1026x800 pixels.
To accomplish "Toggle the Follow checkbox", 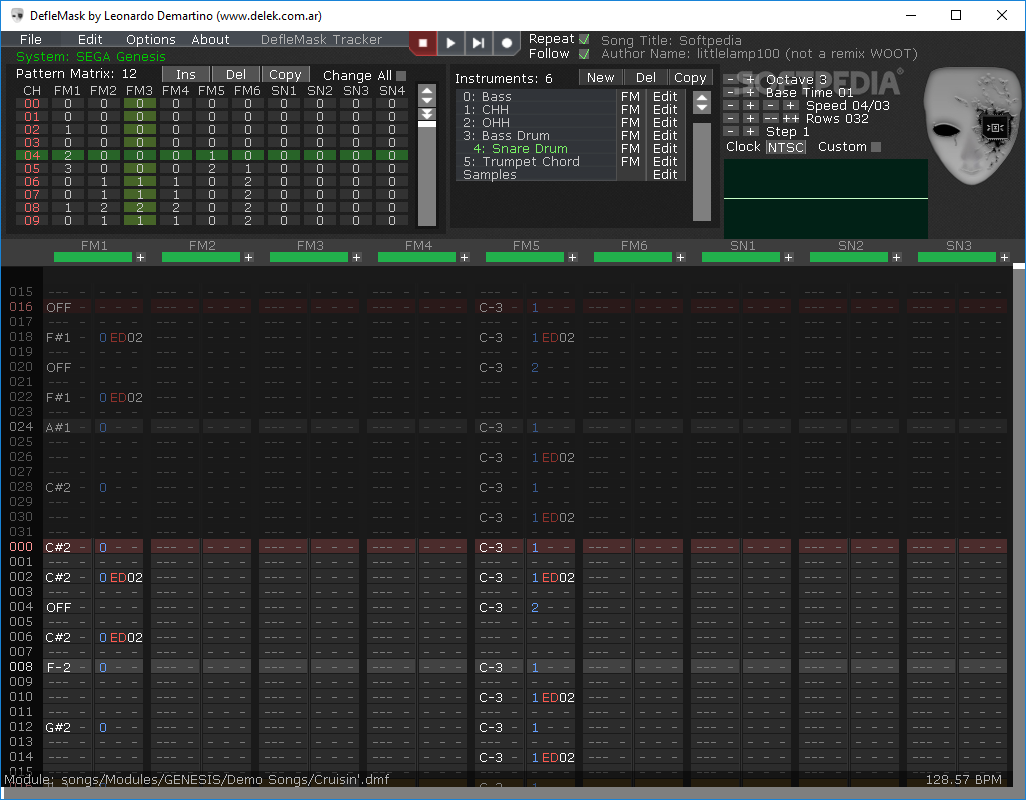I will (x=584, y=54).
